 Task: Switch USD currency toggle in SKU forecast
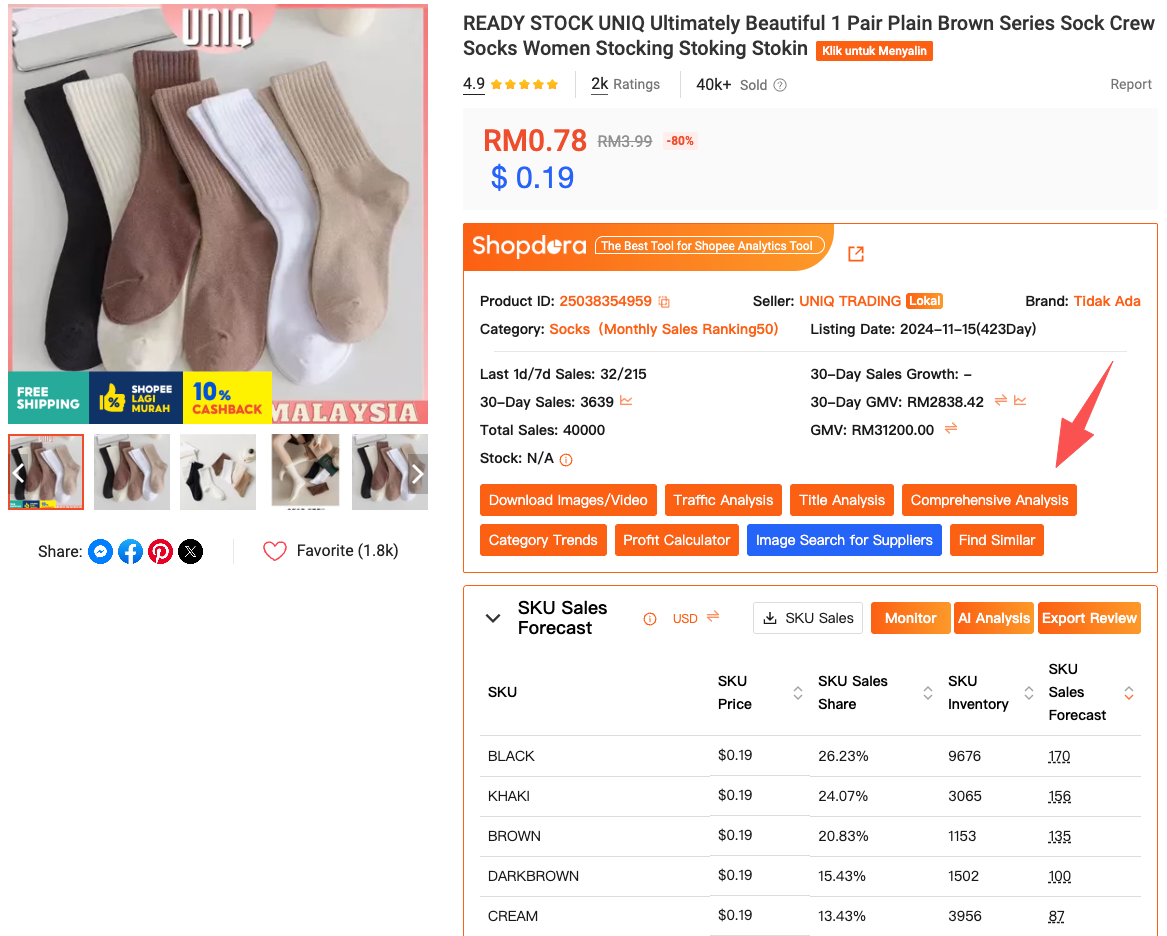click(x=713, y=617)
